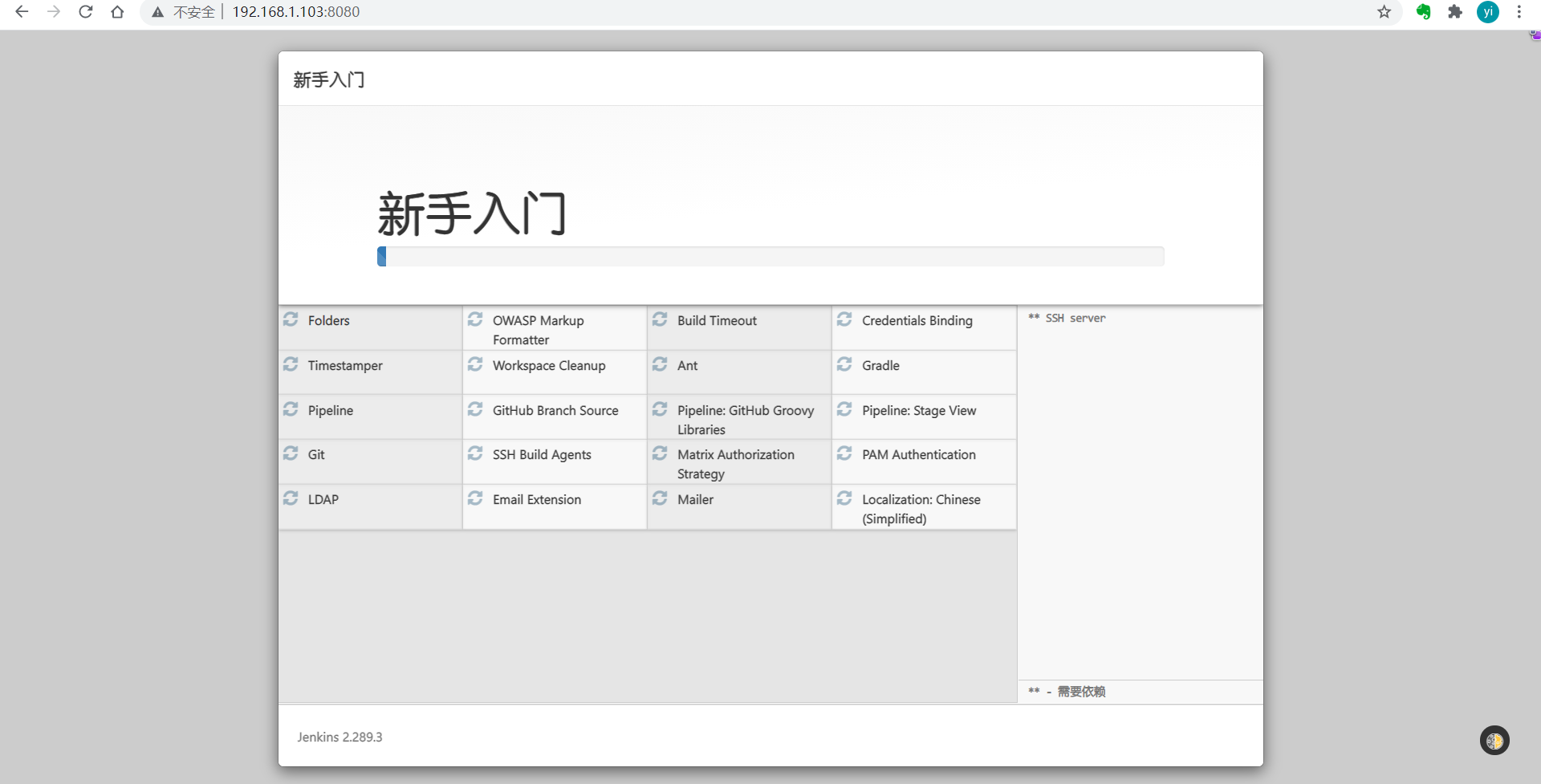Screen dimensions: 1541x784
Task: Click the PAM Authentication sync icon
Action: click(844, 453)
